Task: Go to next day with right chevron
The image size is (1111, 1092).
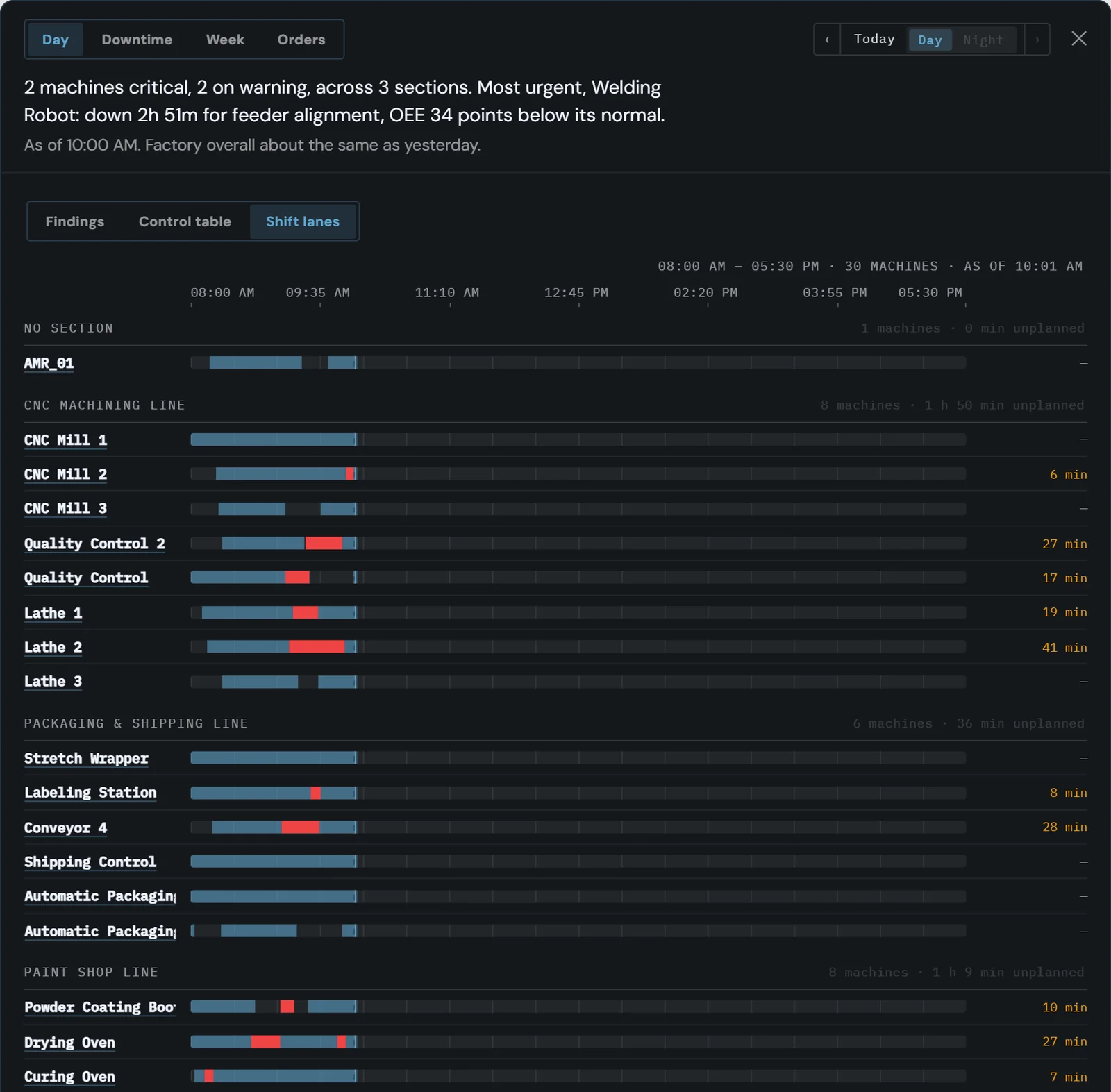Action: [1037, 40]
